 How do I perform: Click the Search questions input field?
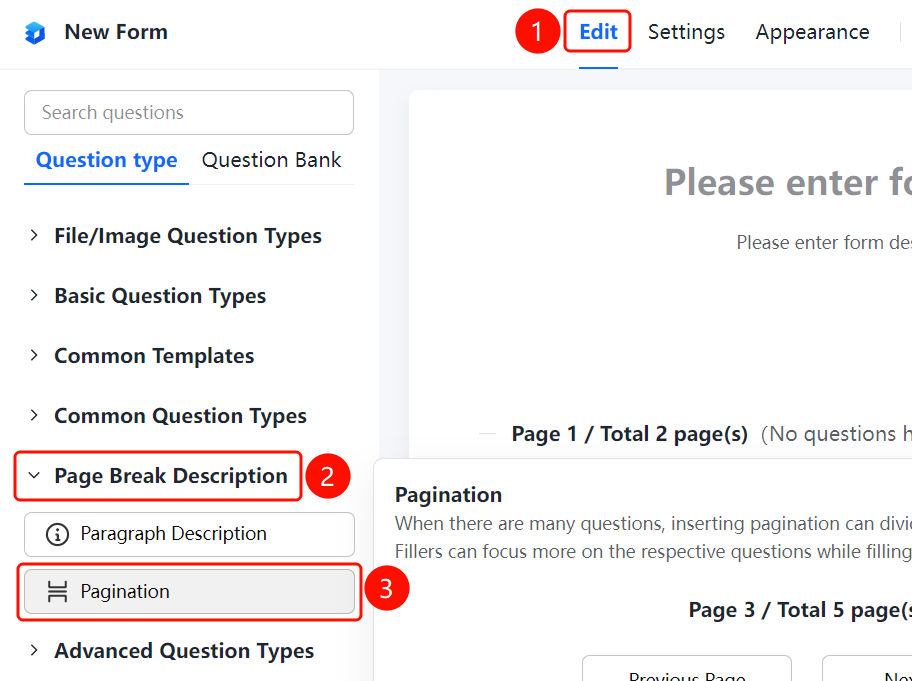(x=189, y=112)
